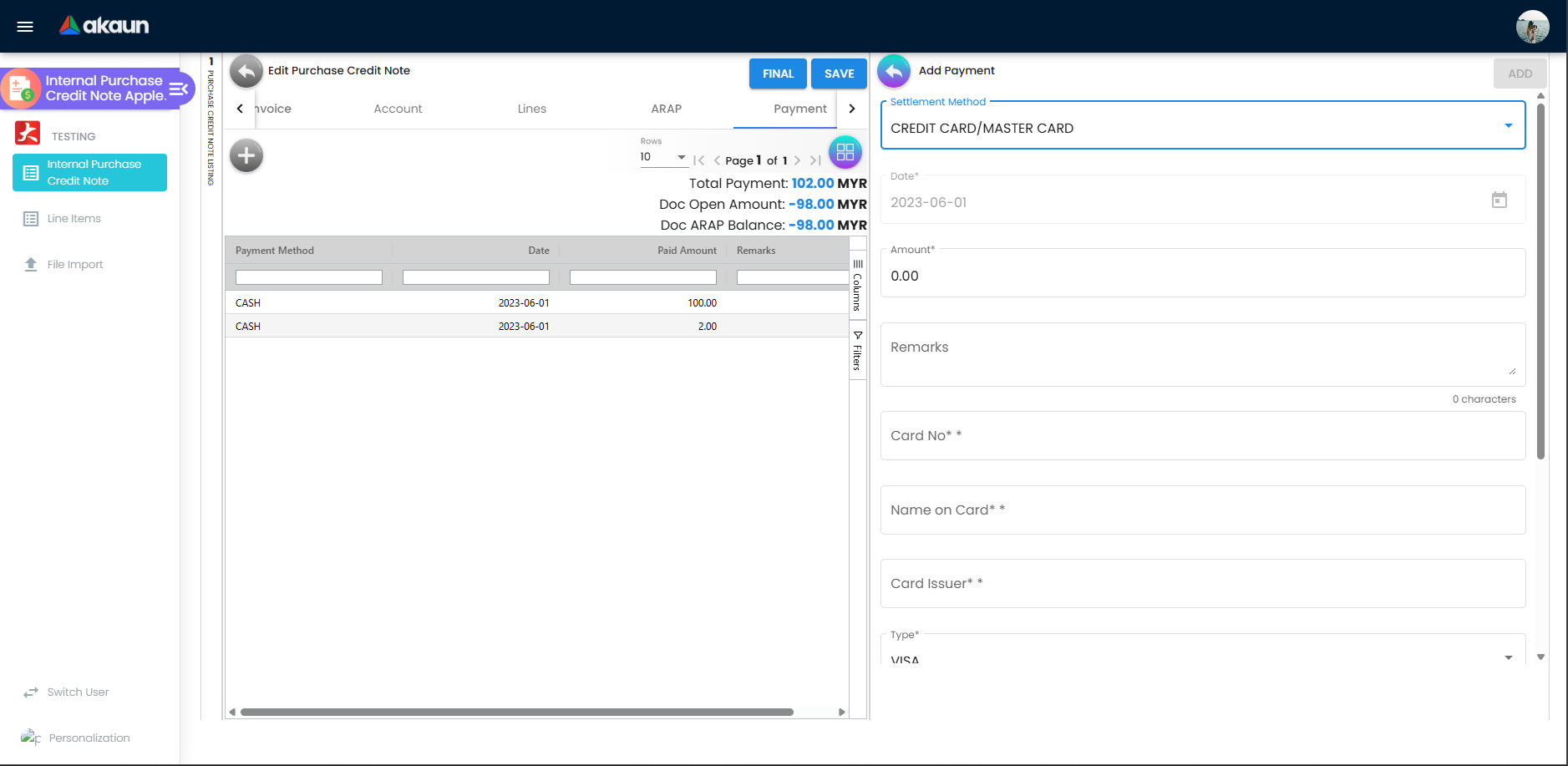
Task: Click the FINAL button
Action: 778,74
